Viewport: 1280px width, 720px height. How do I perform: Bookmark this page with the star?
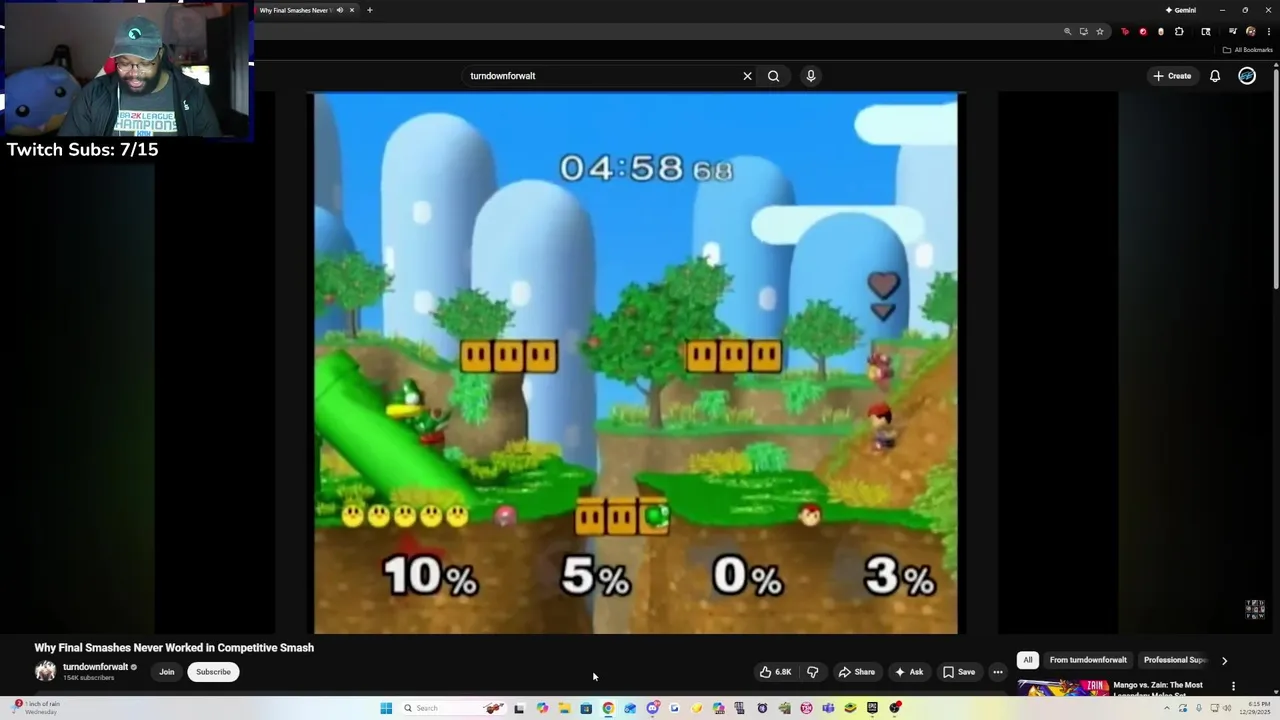[x=1100, y=32]
